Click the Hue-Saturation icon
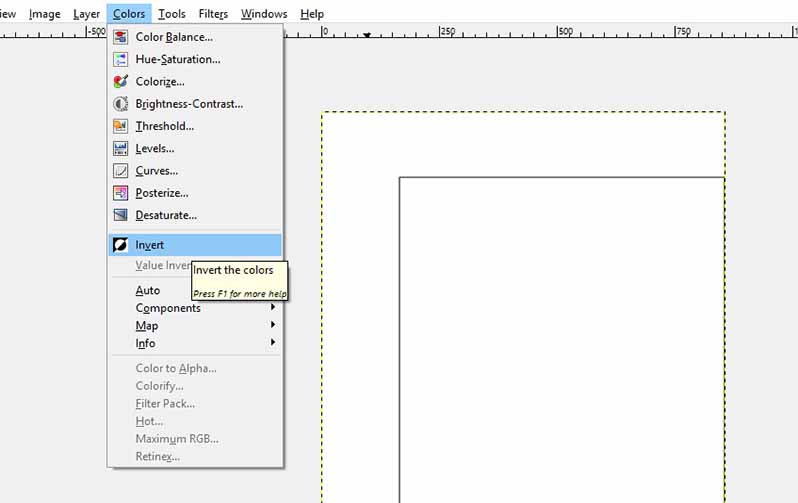 [121, 60]
